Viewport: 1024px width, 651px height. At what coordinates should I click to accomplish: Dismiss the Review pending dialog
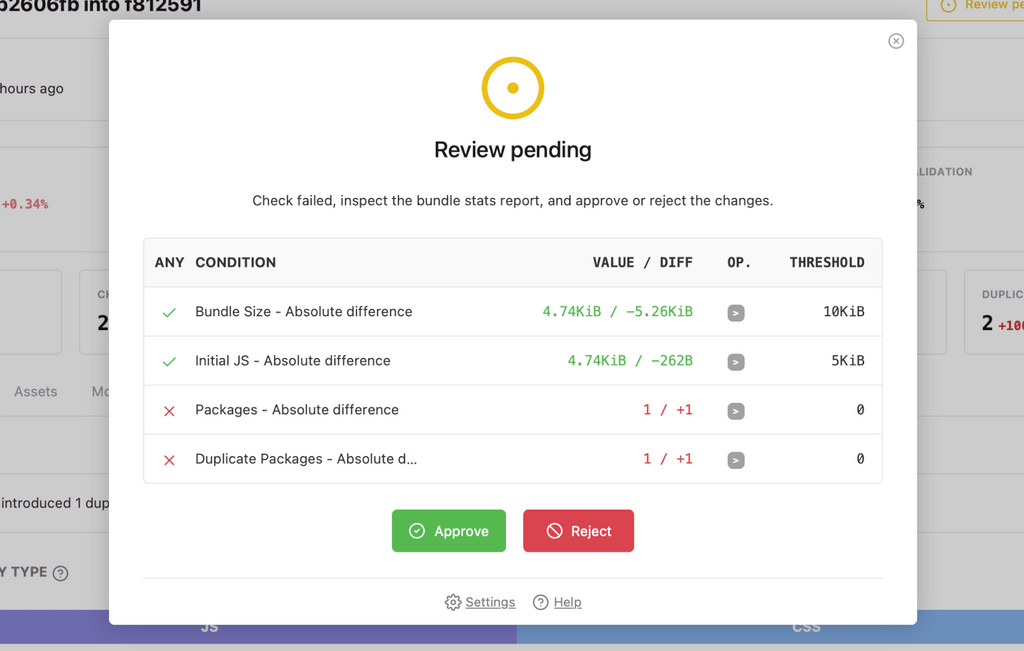tap(895, 41)
